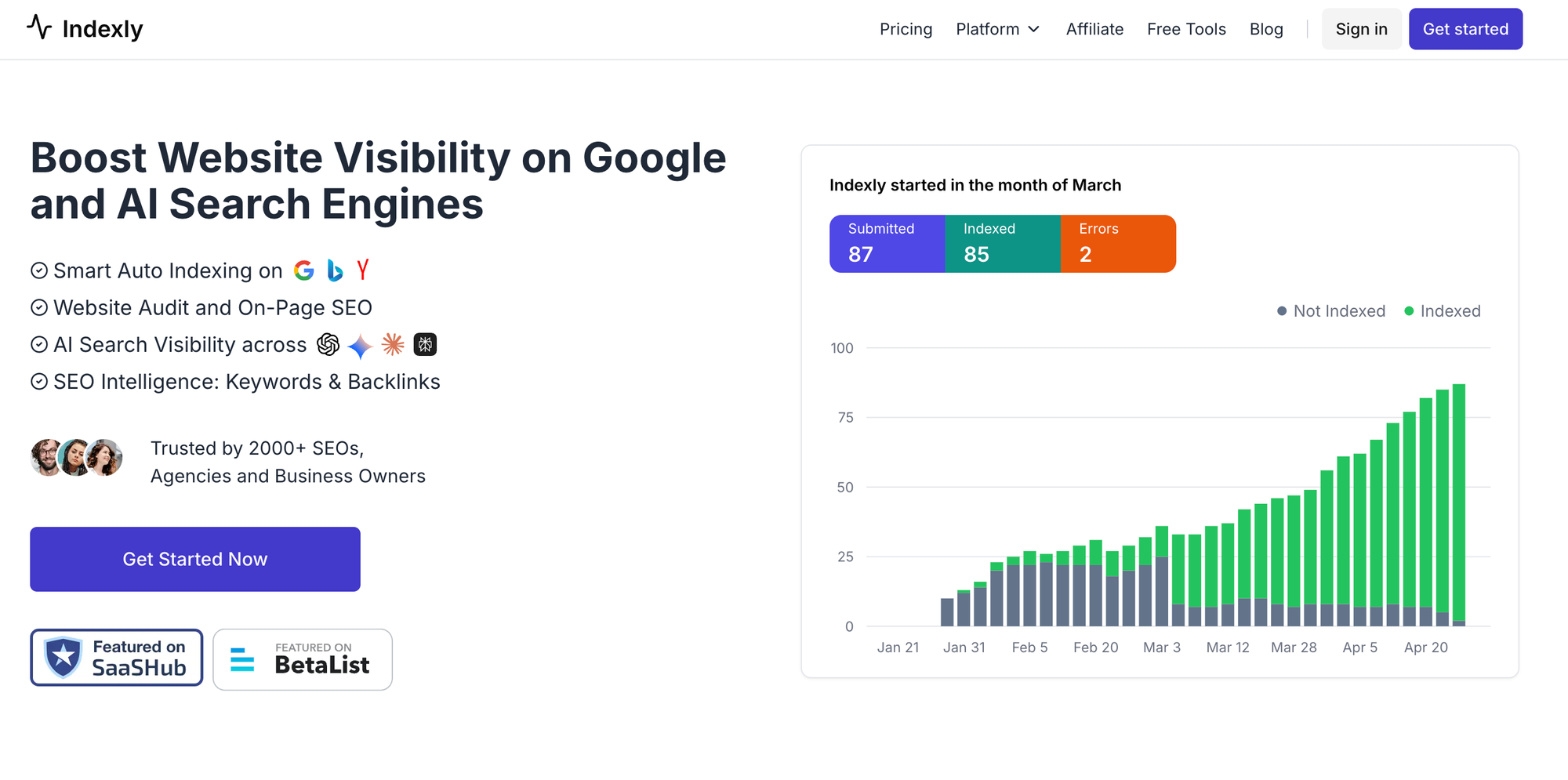The height and width of the screenshot is (780, 1568).
Task: Click the Indexly pulse logo icon
Action: (x=39, y=27)
